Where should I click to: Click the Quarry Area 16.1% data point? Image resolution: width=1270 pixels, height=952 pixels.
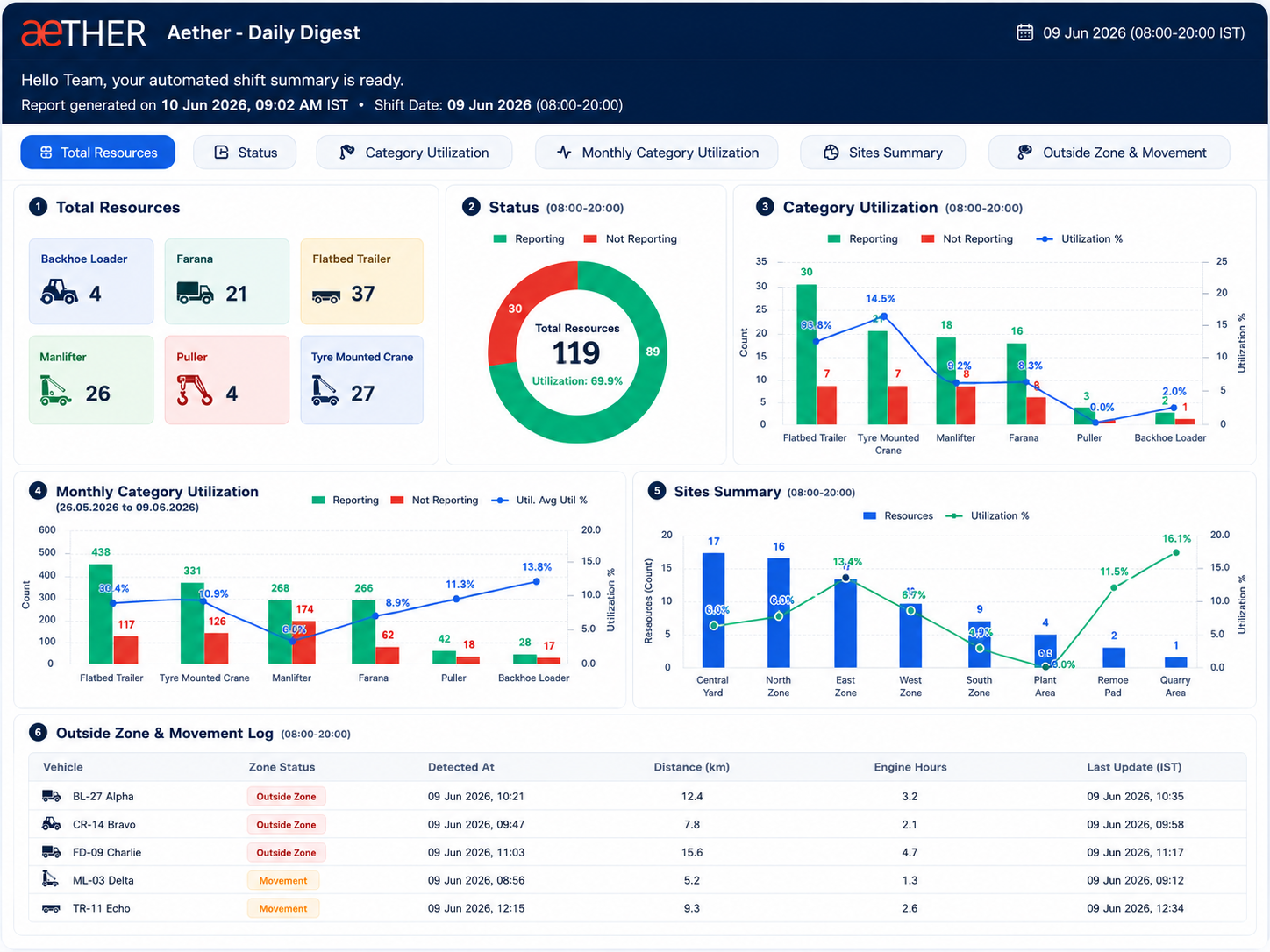tap(1176, 552)
